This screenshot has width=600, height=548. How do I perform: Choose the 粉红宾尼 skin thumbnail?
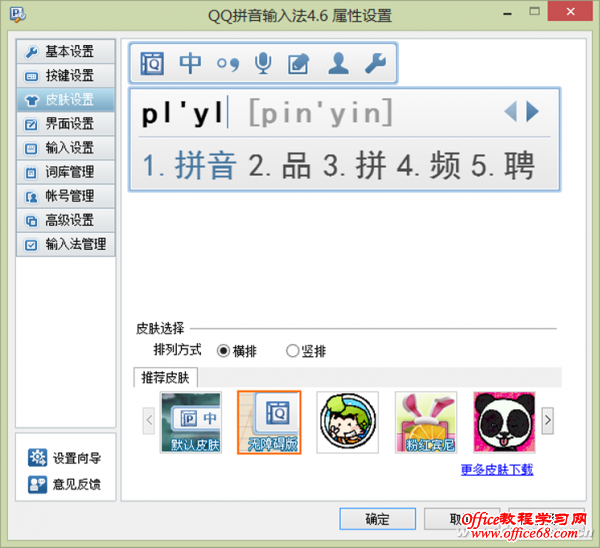click(426, 422)
